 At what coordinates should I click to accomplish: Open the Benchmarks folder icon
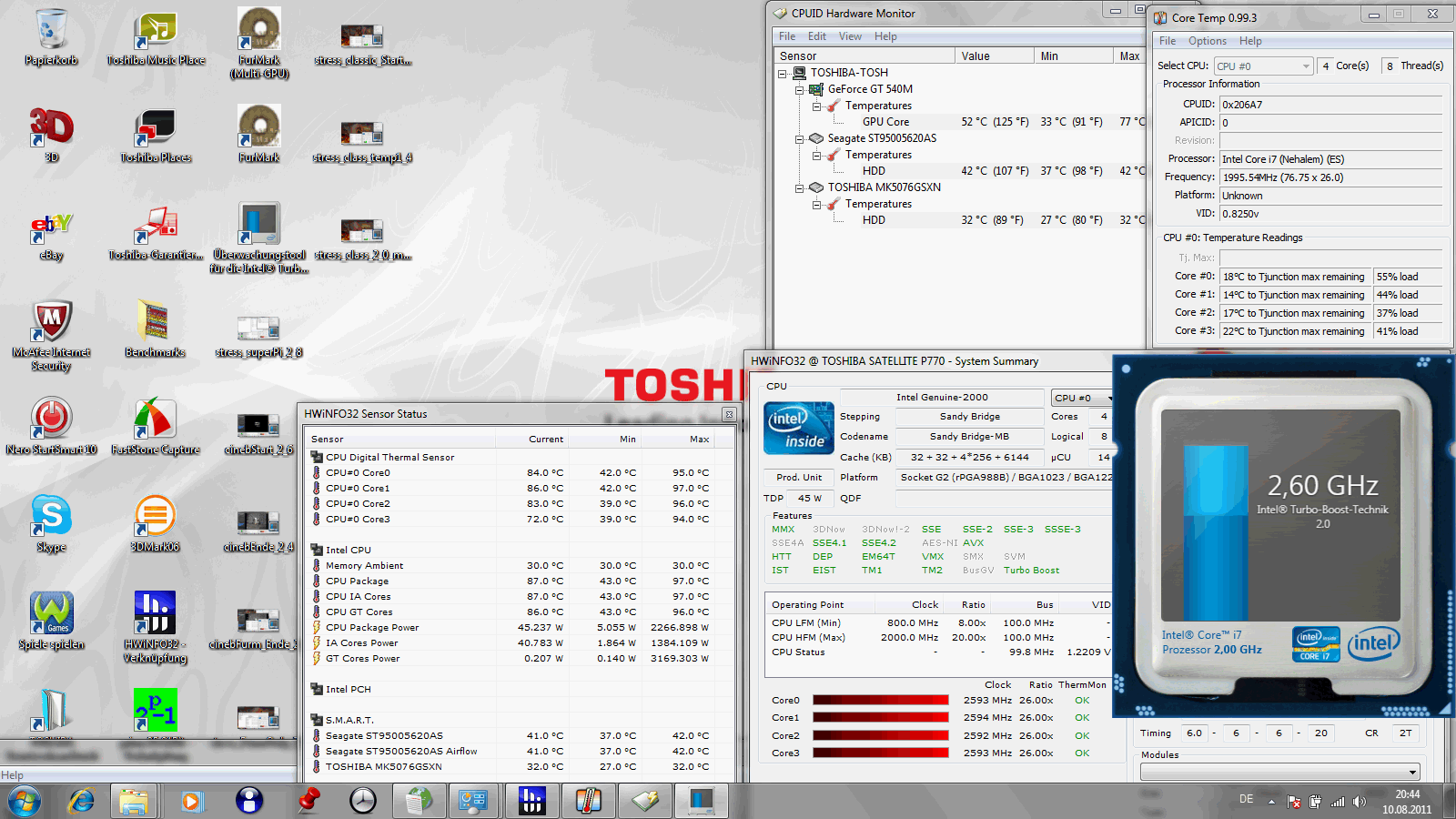pos(155,329)
